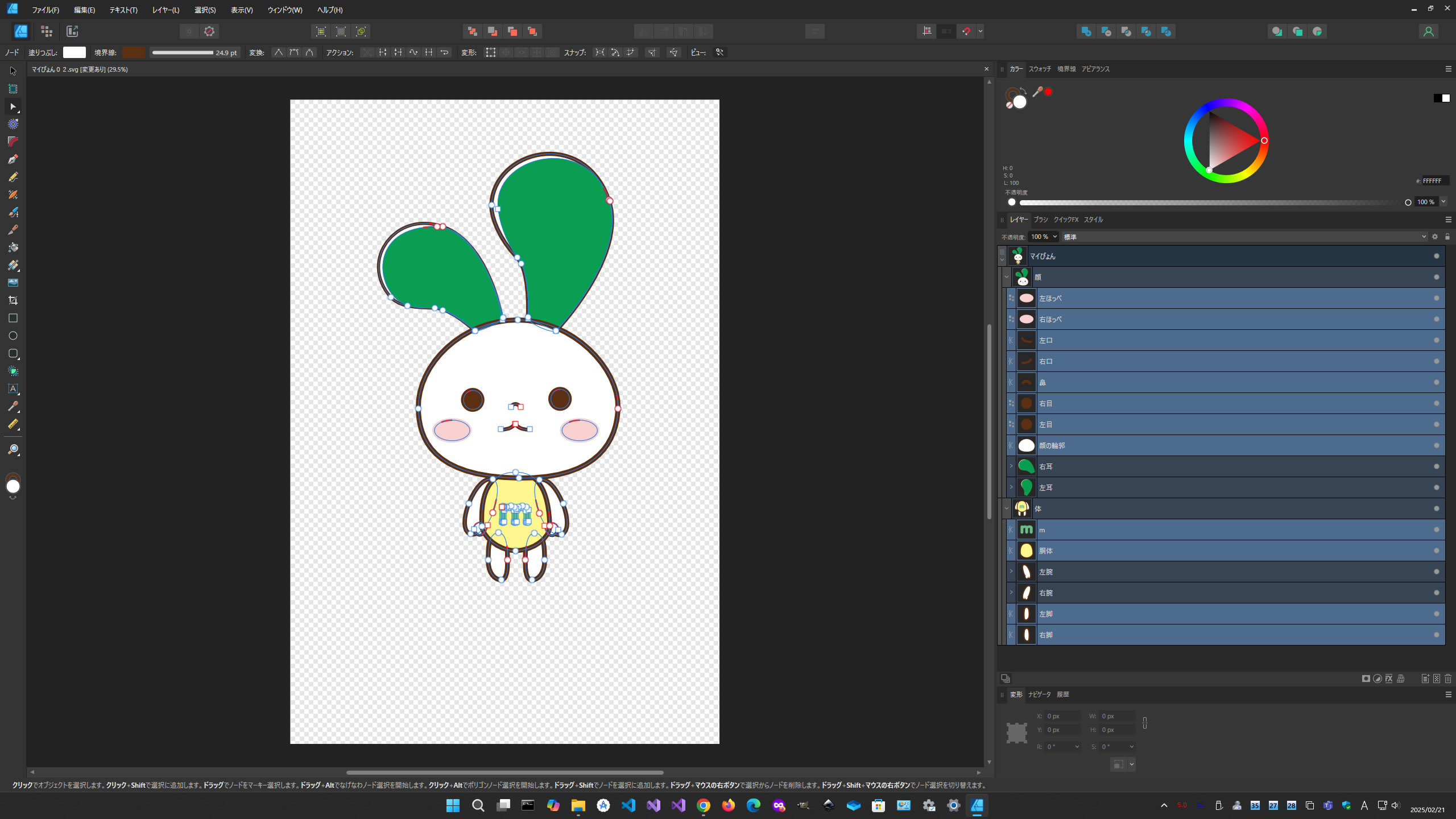Click the Rectangle shape tool
The height and width of the screenshot is (819, 1456).
click(13, 318)
